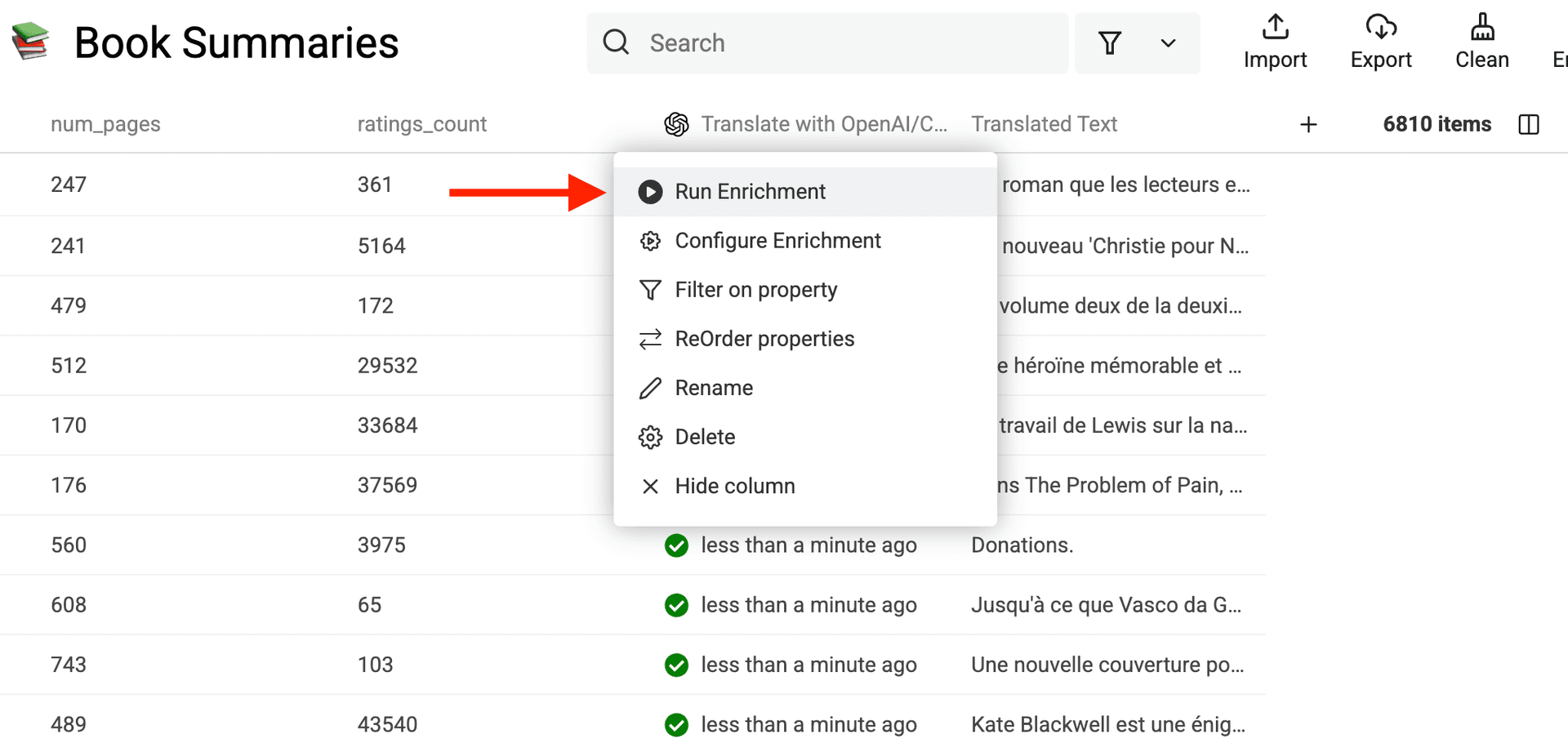Image resolution: width=1568 pixels, height=752 pixels.
Task: Choose Delete from the column menu
Action: [x=704, y=437]
